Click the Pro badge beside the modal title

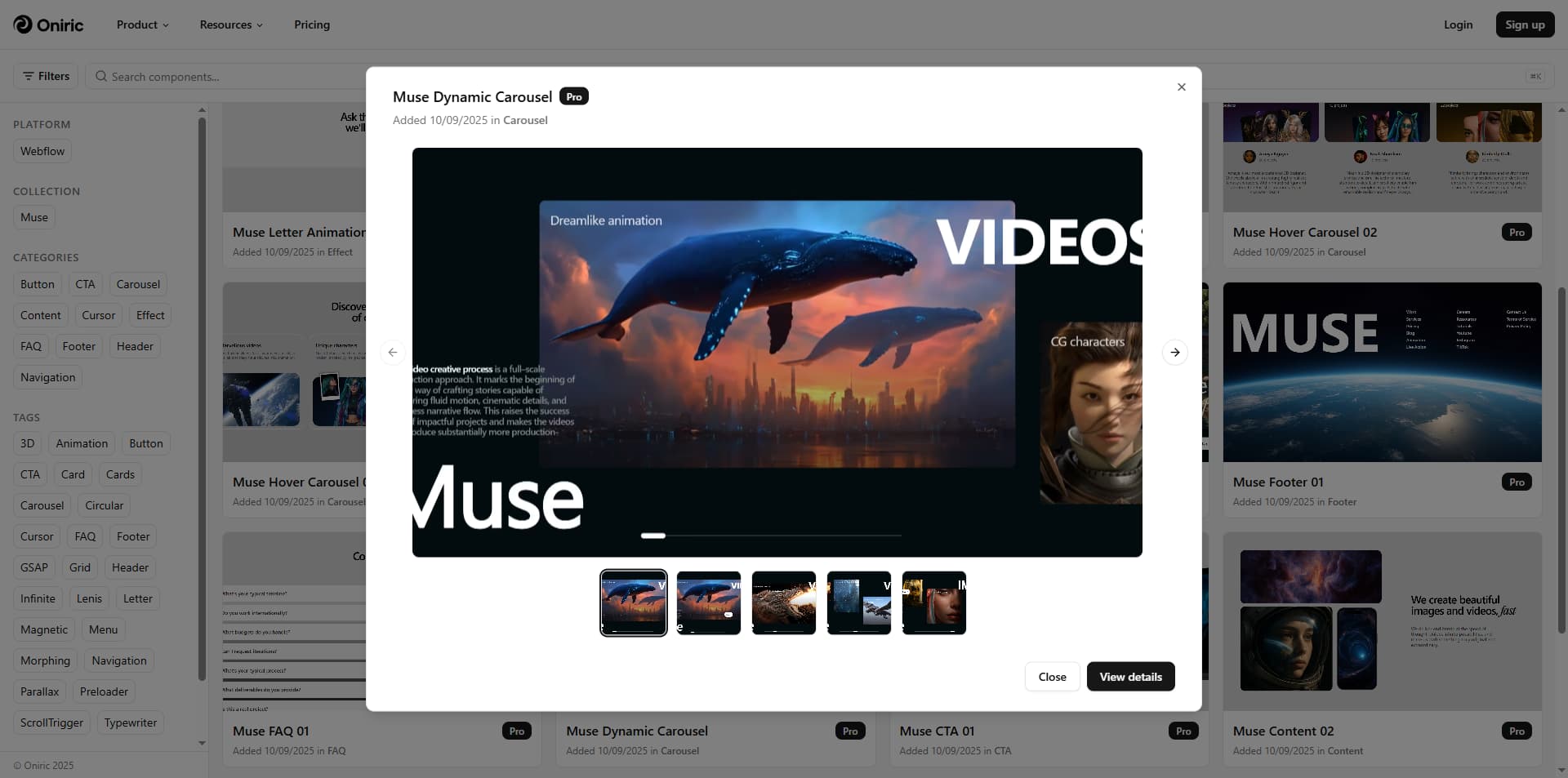click(574, 96)
